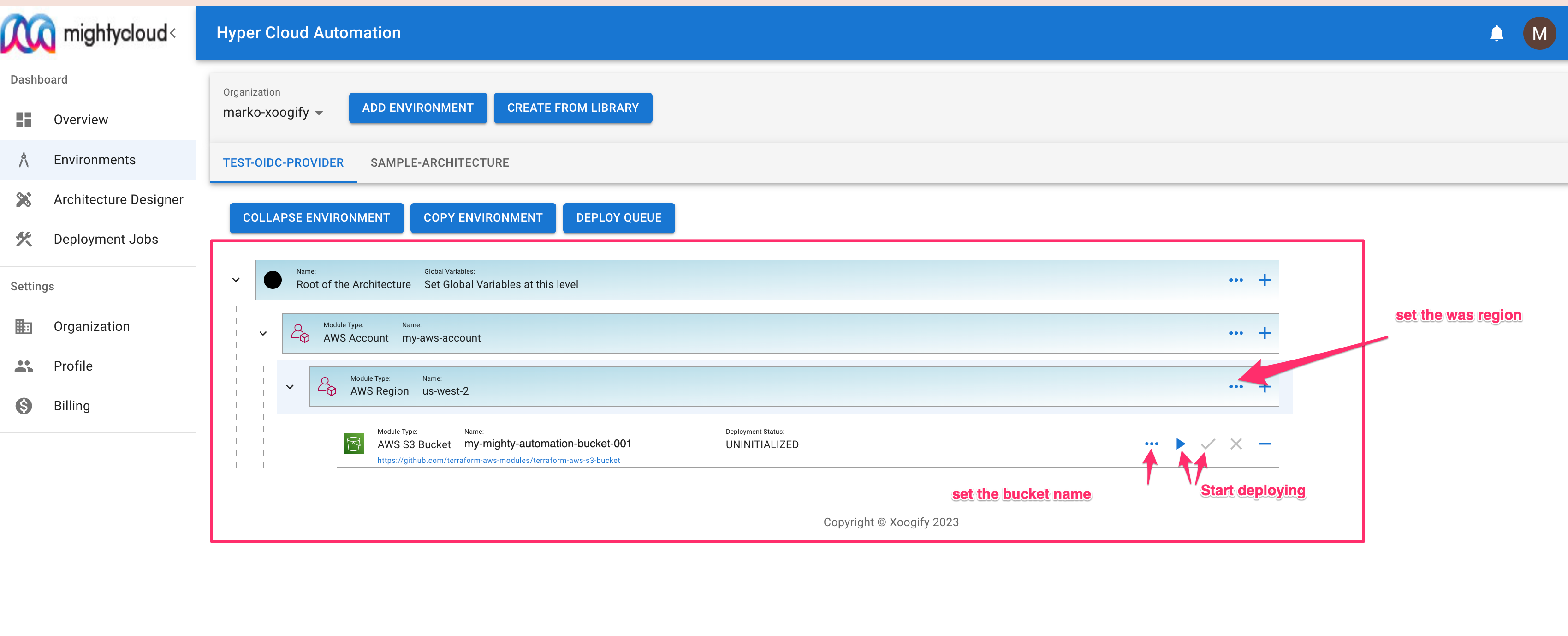Viewport: 1568px width, 636px height.
Task: Open three-dots menu on S3 Bucket row
Action: point(1151,444)
